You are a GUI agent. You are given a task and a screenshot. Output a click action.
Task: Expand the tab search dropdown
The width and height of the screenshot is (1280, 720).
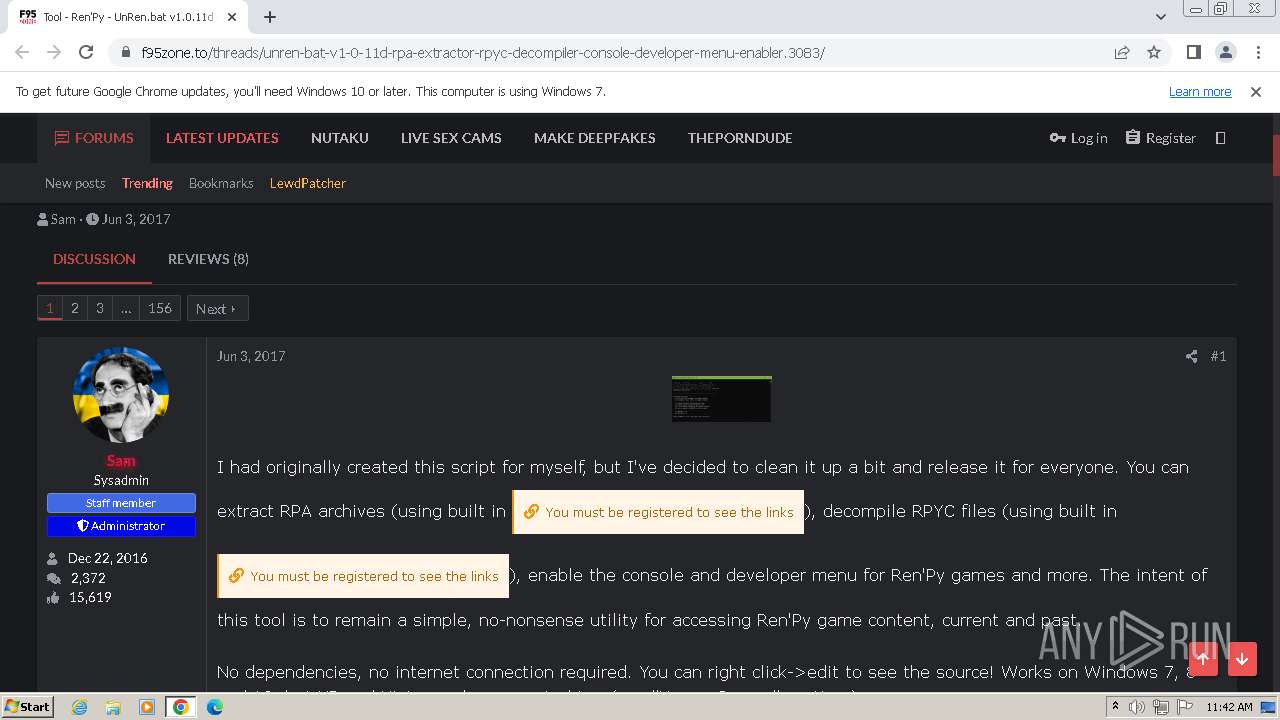(x=1160, y=17)
